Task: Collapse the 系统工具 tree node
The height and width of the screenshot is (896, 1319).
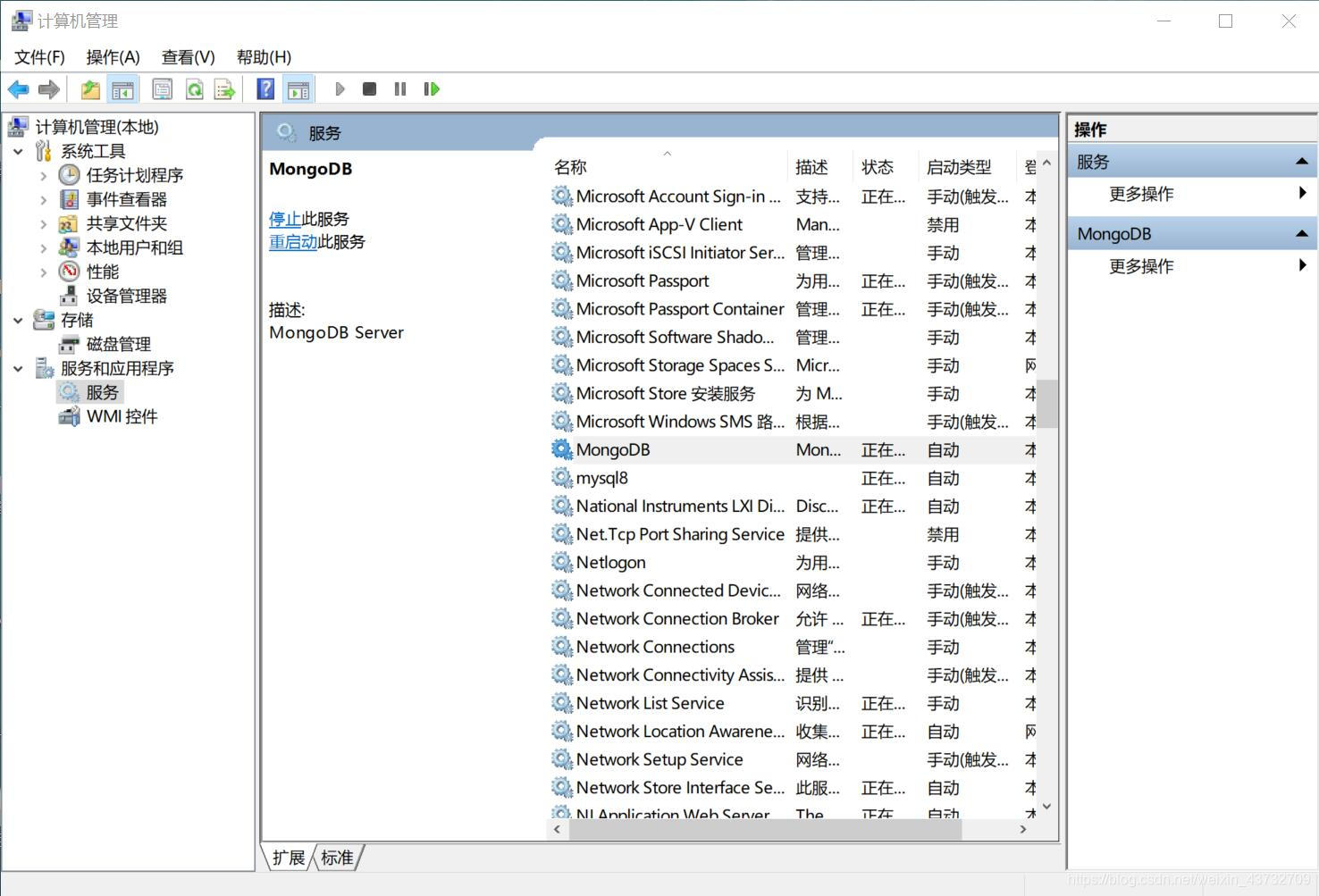Action: click(19, 152)
